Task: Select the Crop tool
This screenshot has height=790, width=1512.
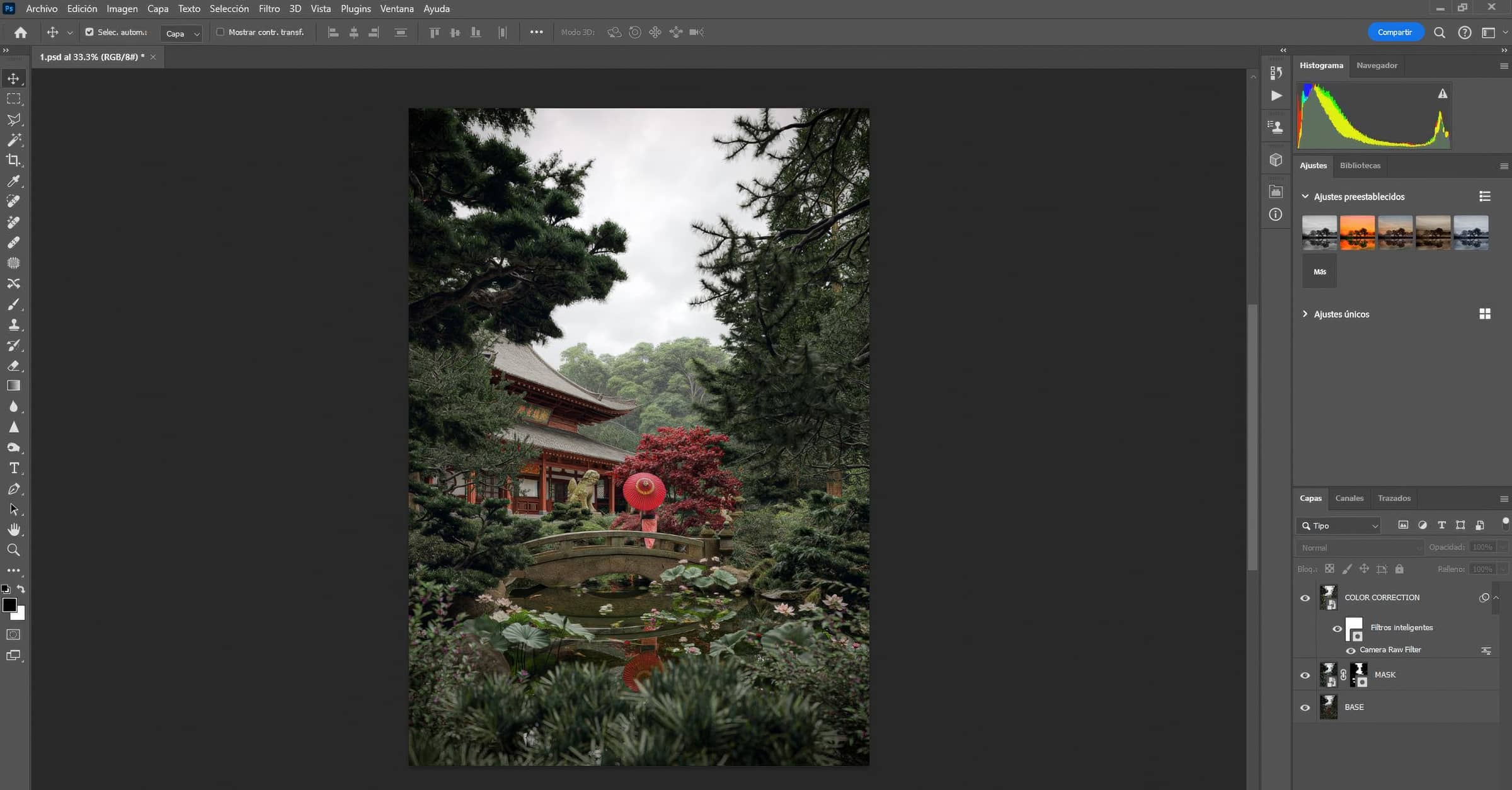Action: coord(13,160)
